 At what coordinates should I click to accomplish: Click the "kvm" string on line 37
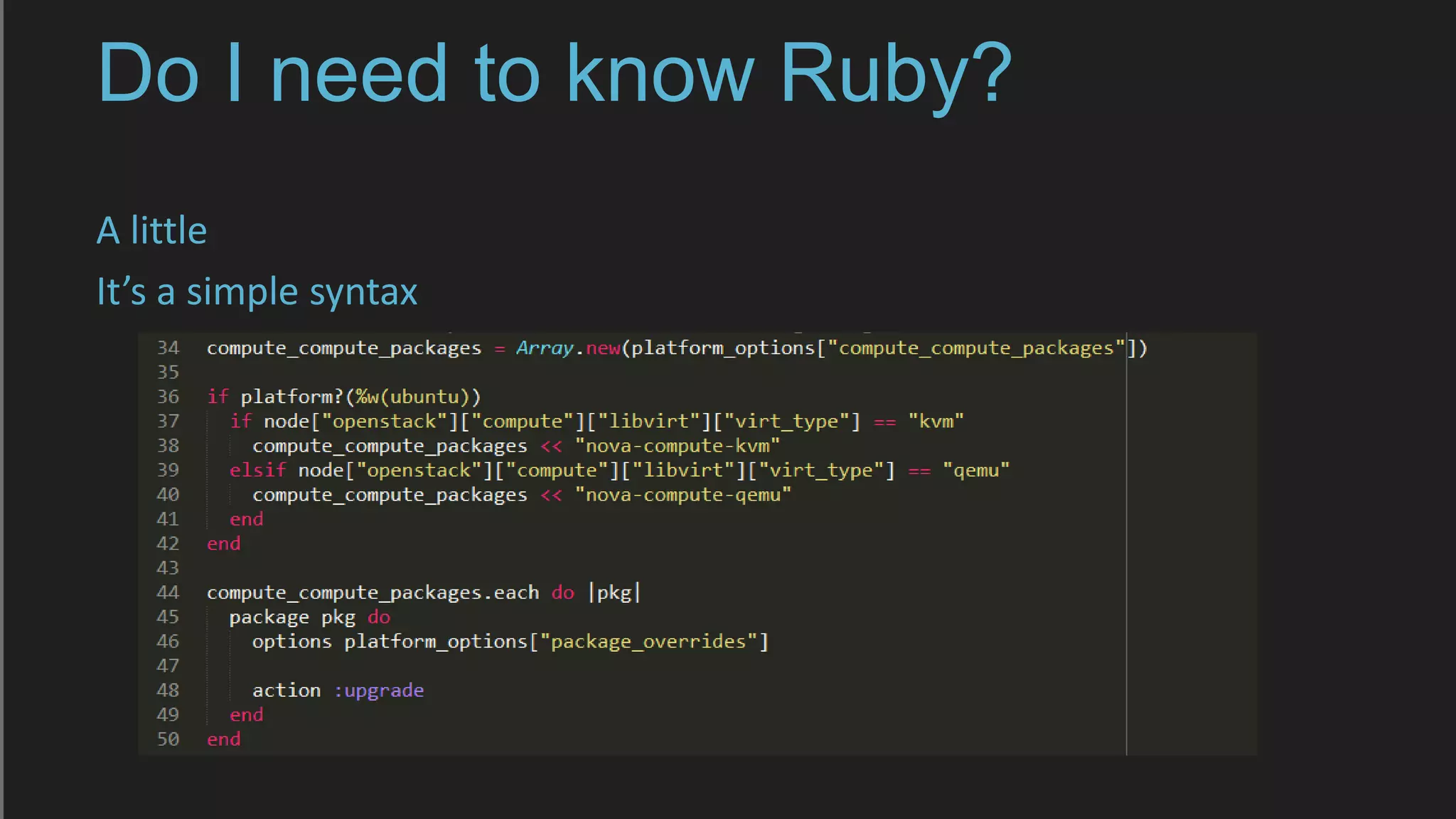[936, 421]
